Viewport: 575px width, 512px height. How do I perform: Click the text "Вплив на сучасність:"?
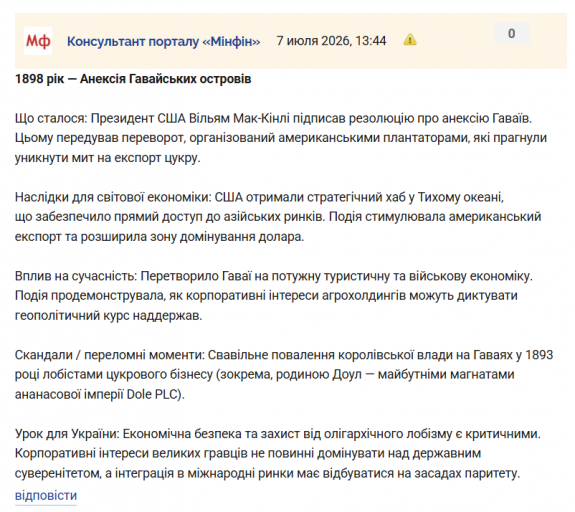[x=76, y=276]
